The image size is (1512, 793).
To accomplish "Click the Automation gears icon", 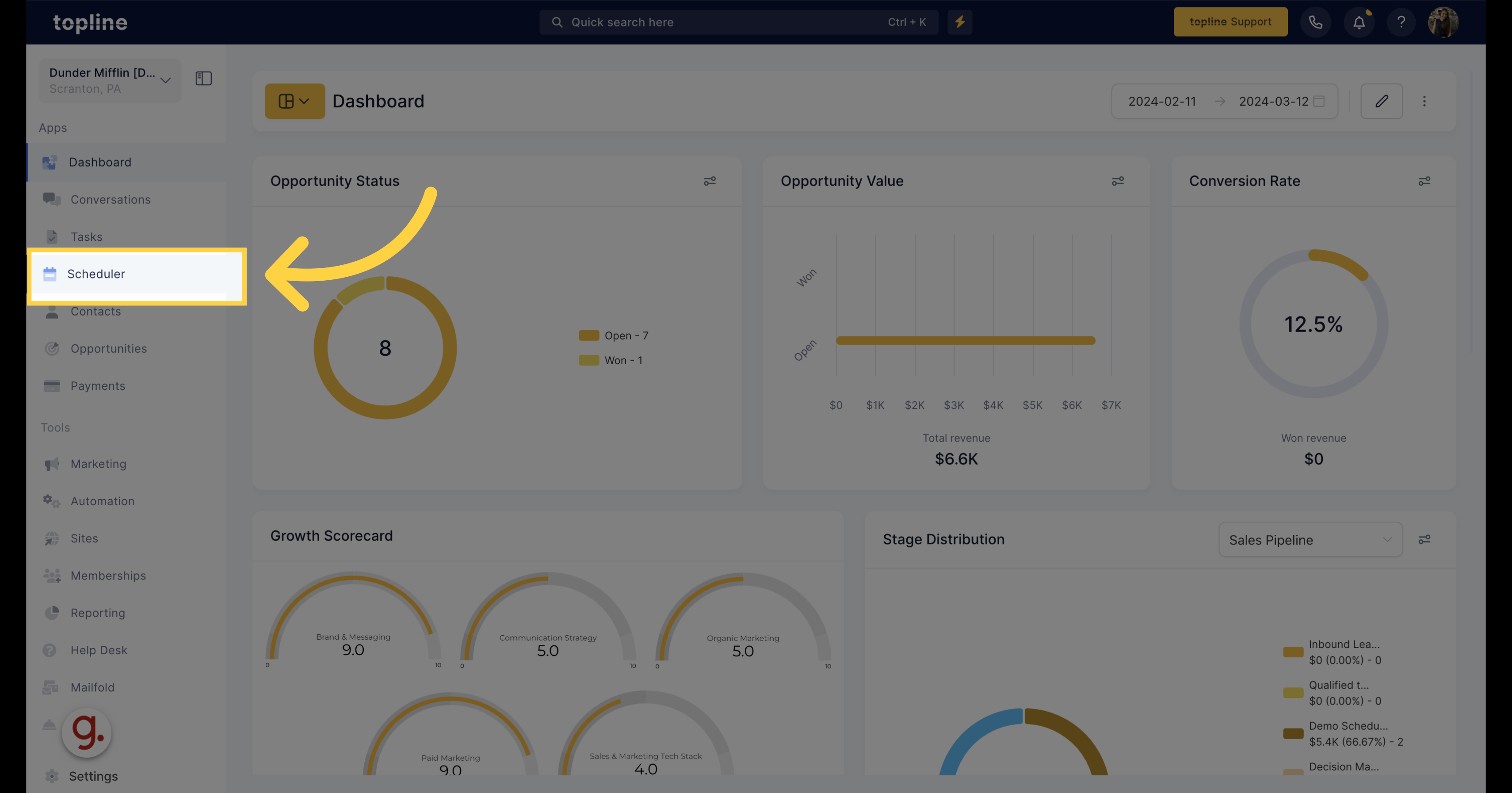I will point(52,501).
